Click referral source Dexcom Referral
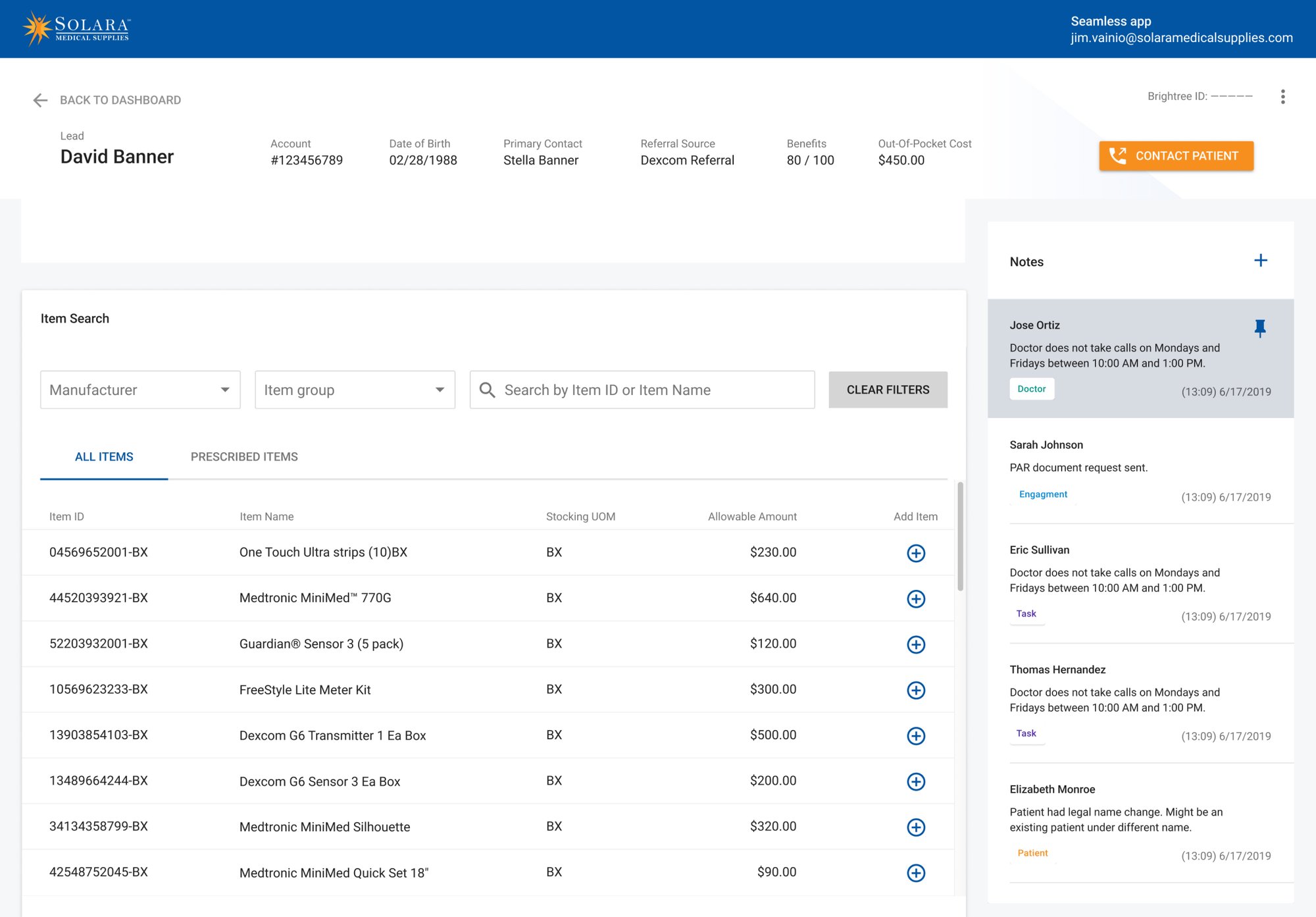 coord(687,161)
